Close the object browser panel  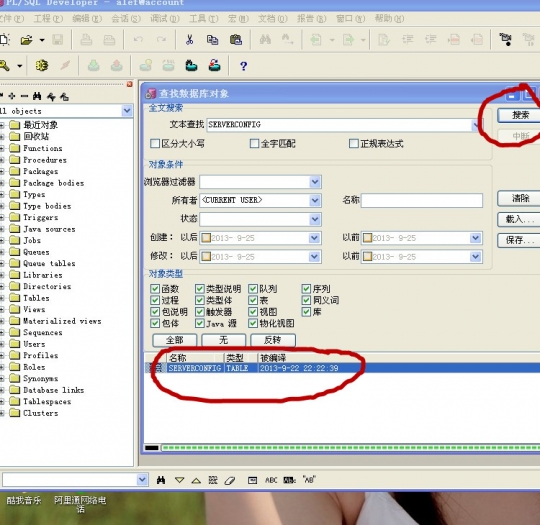129,84
